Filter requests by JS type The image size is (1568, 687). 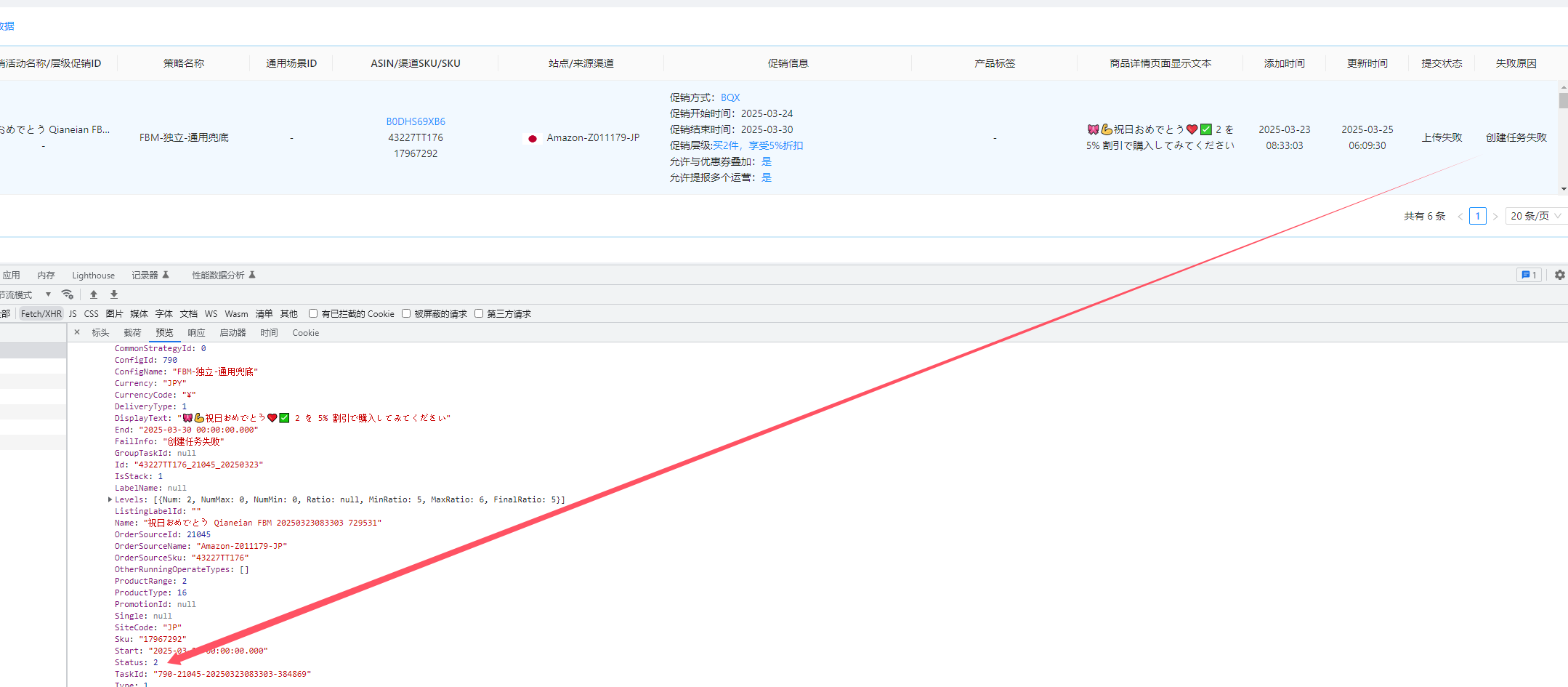pyautogui.click(x=73, y=314)
